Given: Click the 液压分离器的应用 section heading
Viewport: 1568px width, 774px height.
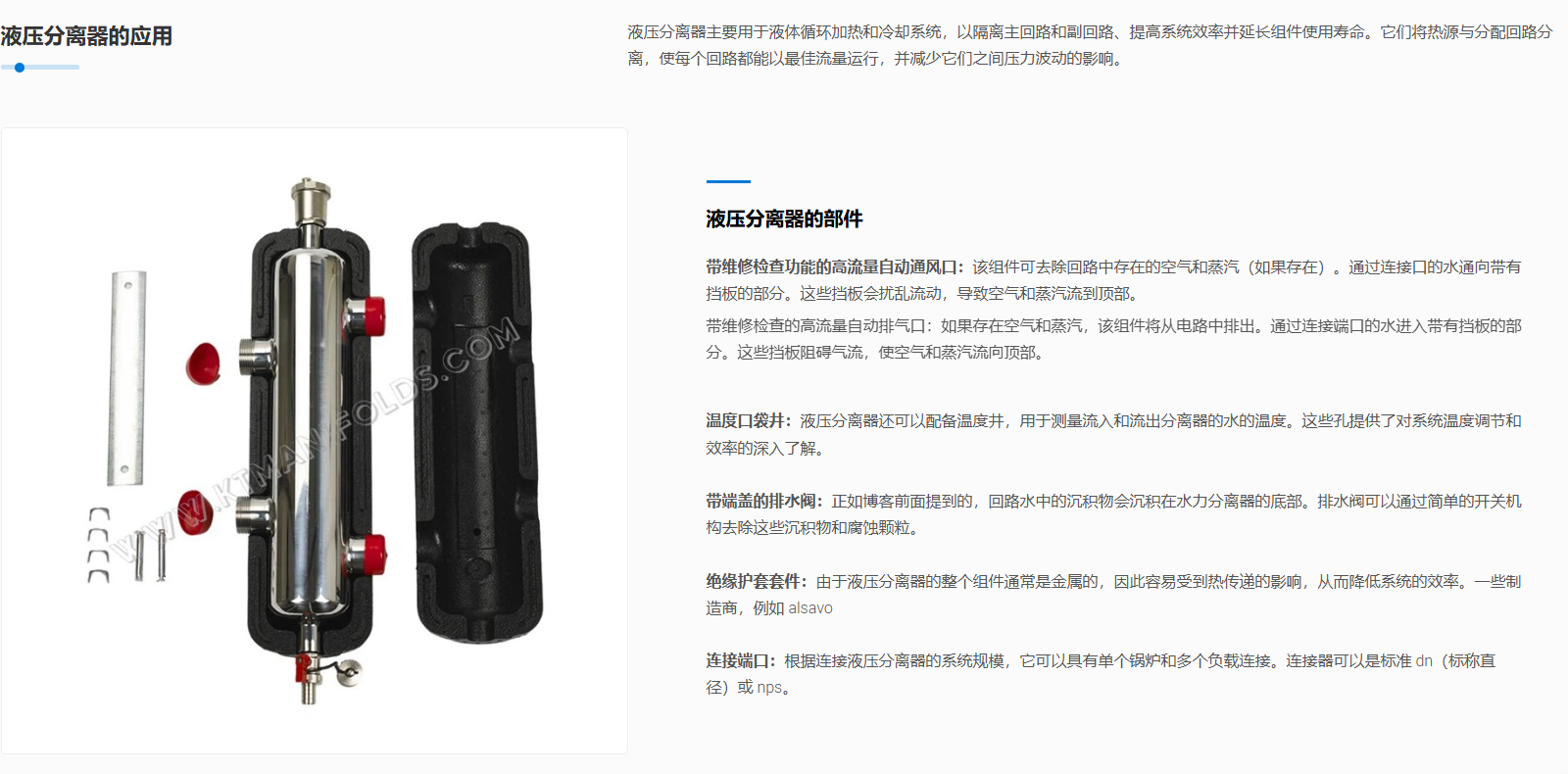Looking at the screenshot, I should (86, 36).
